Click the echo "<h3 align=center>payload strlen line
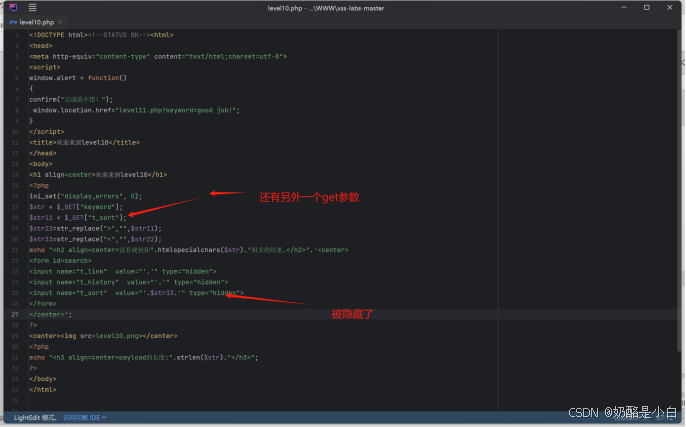The height and width of the screenshot is (427, 686). 144,357
